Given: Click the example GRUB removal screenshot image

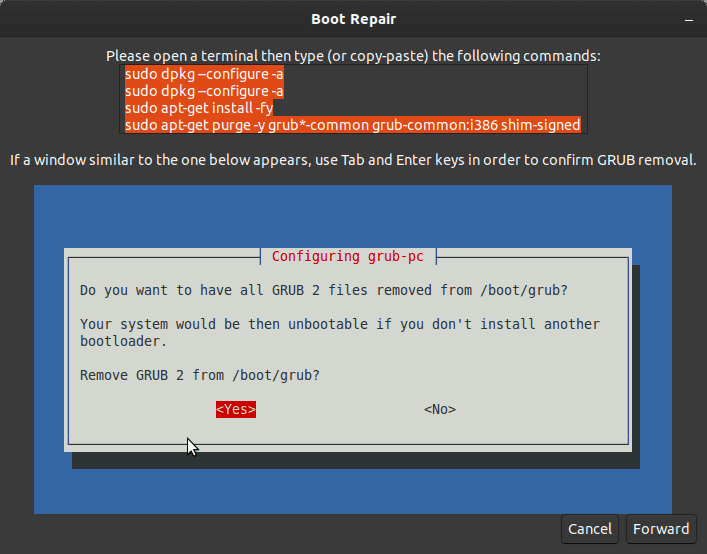Looking at the screenshot, I should pyautogui.click(x=353, y=349).
